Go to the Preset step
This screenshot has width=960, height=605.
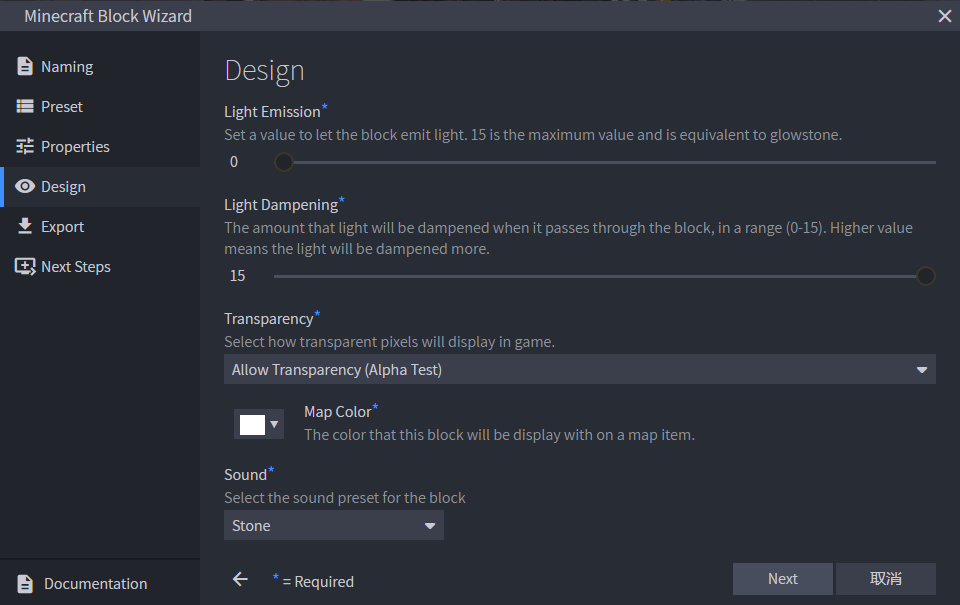click(100, 107)
